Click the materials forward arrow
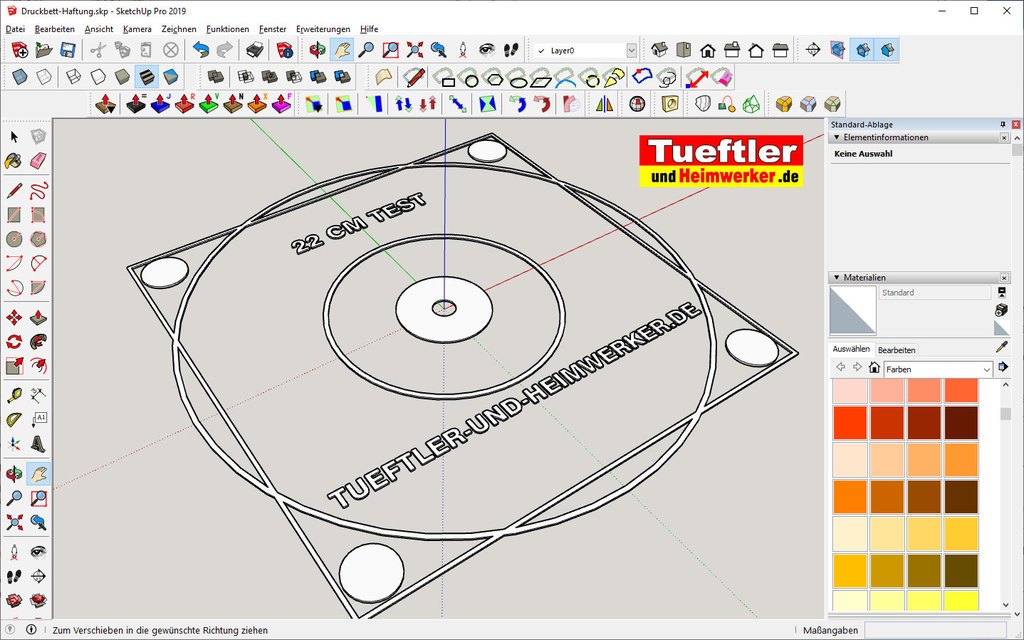Image resolution: width=1024 pixels, height=640 pixels. pyautogui.click(x=857, y=368)
